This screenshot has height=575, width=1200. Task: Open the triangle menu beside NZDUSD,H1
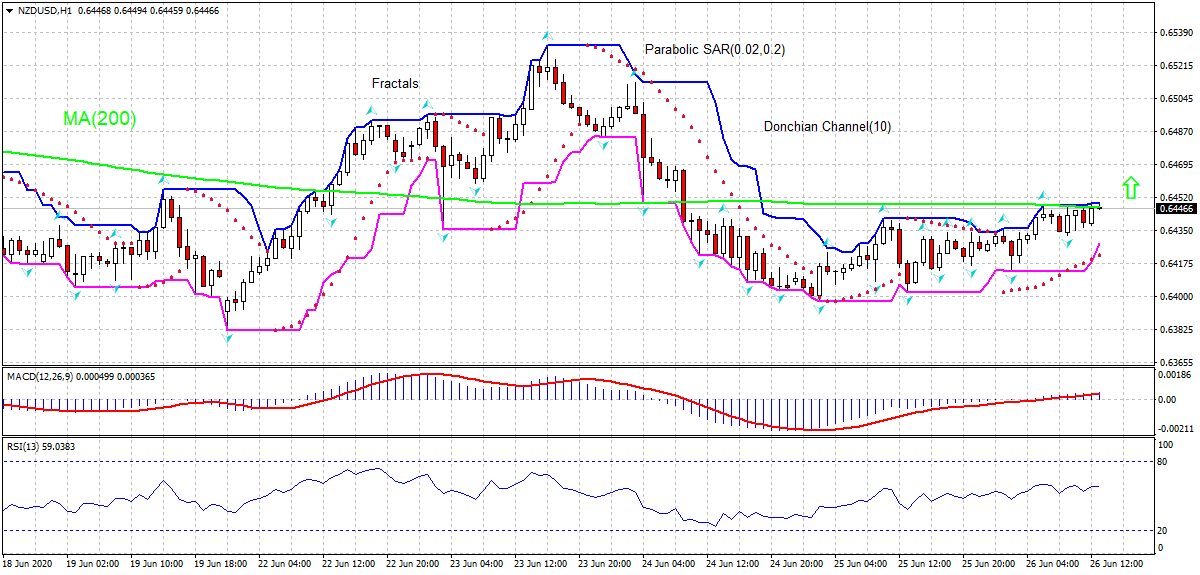click(x=9, y=10)
